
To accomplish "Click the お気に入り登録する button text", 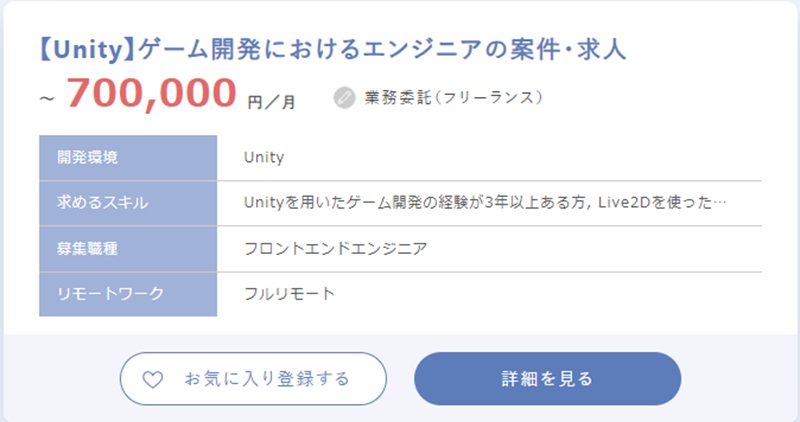I will (267, 379).
